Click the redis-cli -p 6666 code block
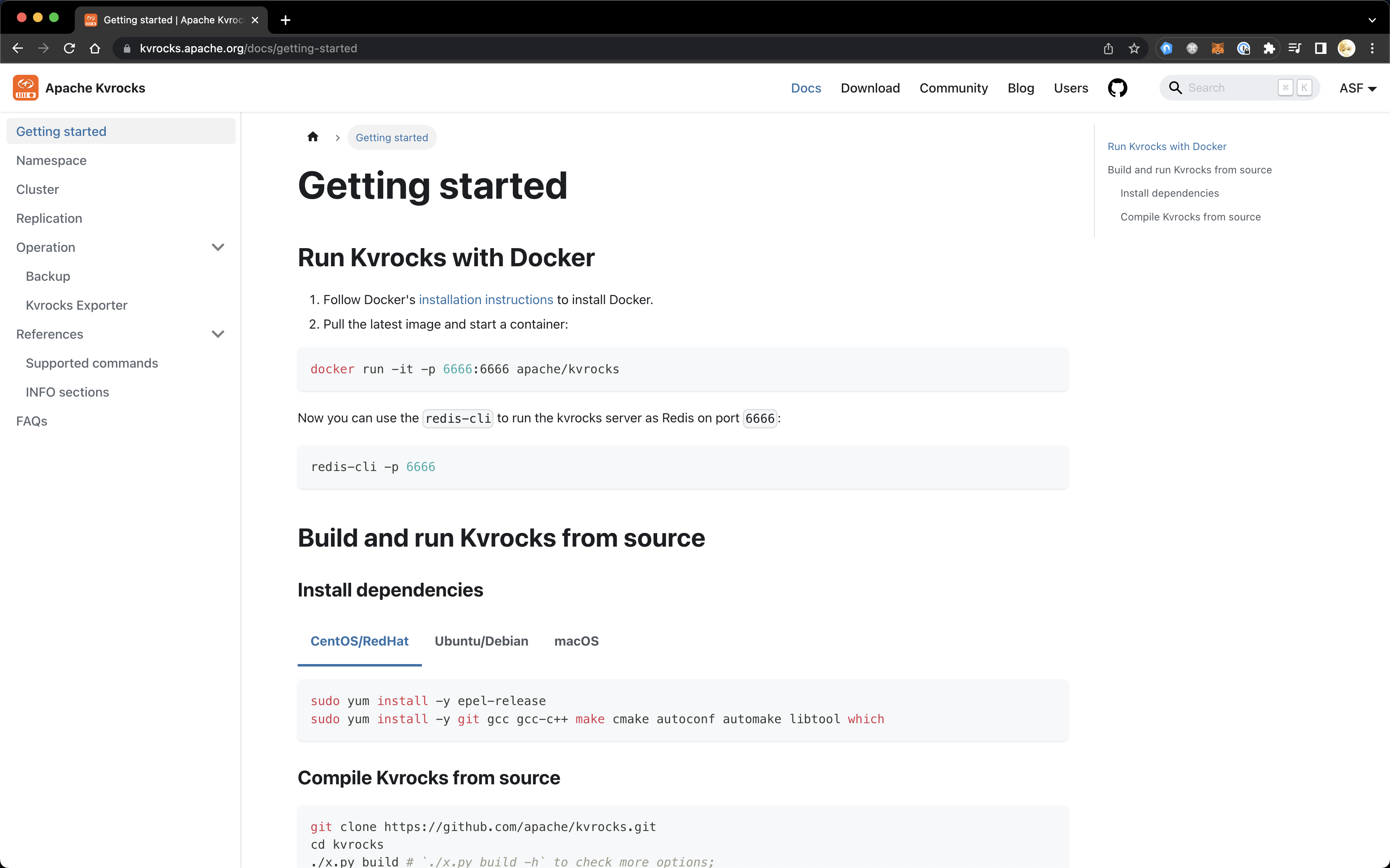 point(683,467)
